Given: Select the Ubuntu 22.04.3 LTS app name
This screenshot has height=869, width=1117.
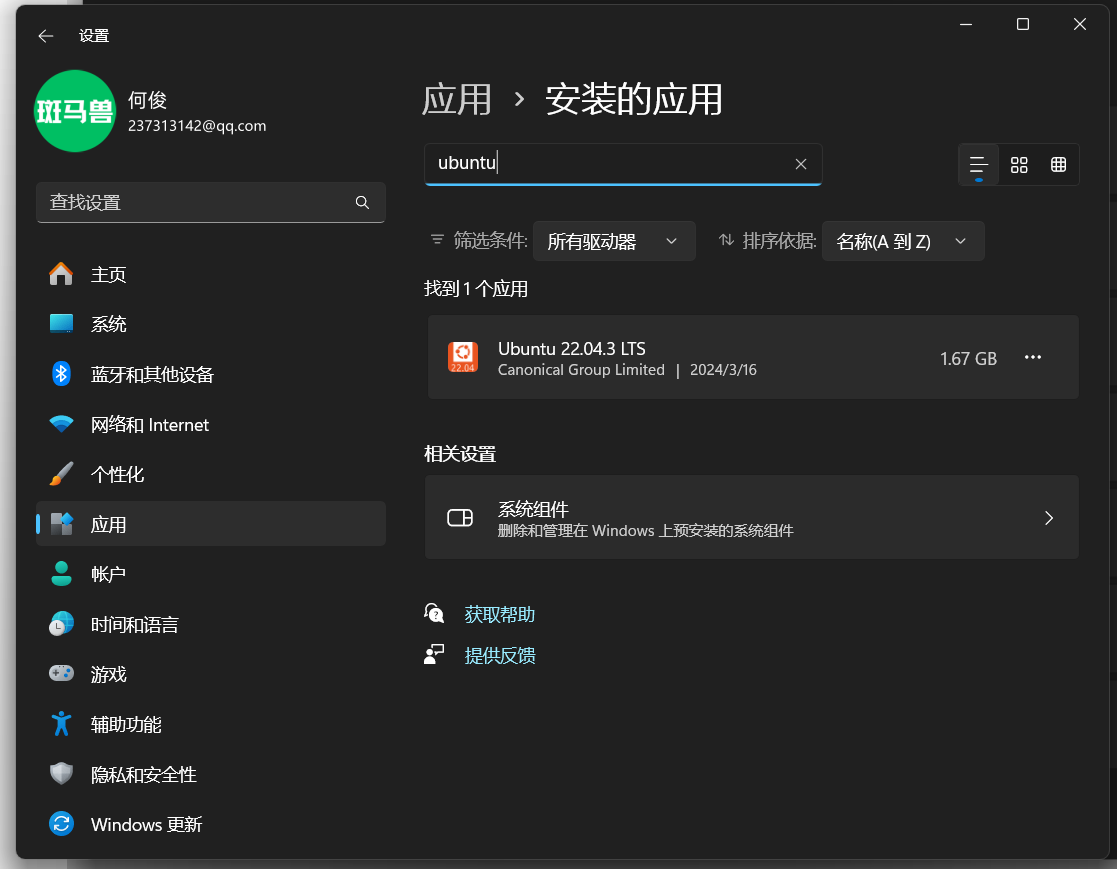Looking at the screenshot, I should click(571, 348).
